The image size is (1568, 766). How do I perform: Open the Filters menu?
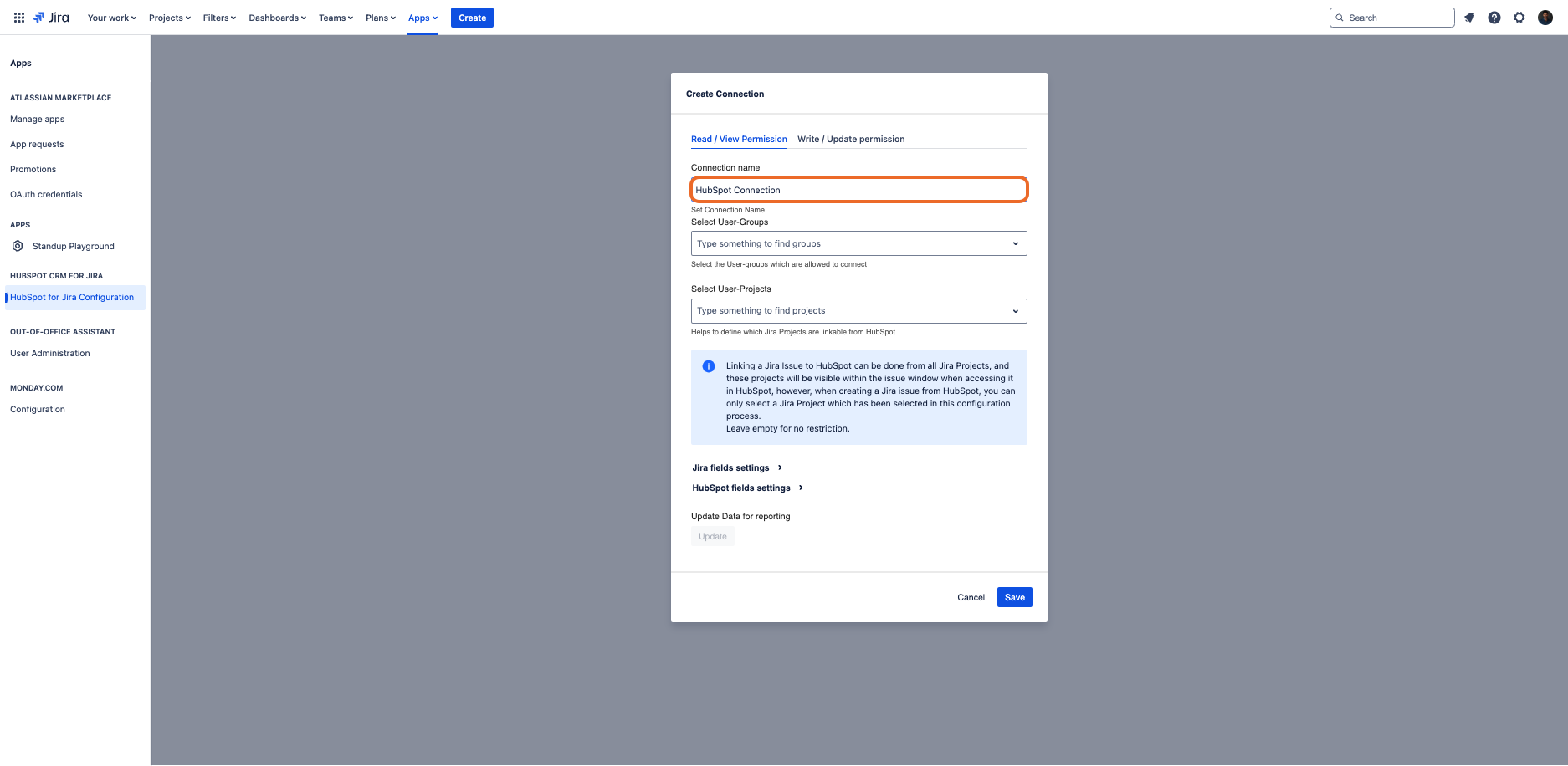pyautogui.click(x=219, y=18)
